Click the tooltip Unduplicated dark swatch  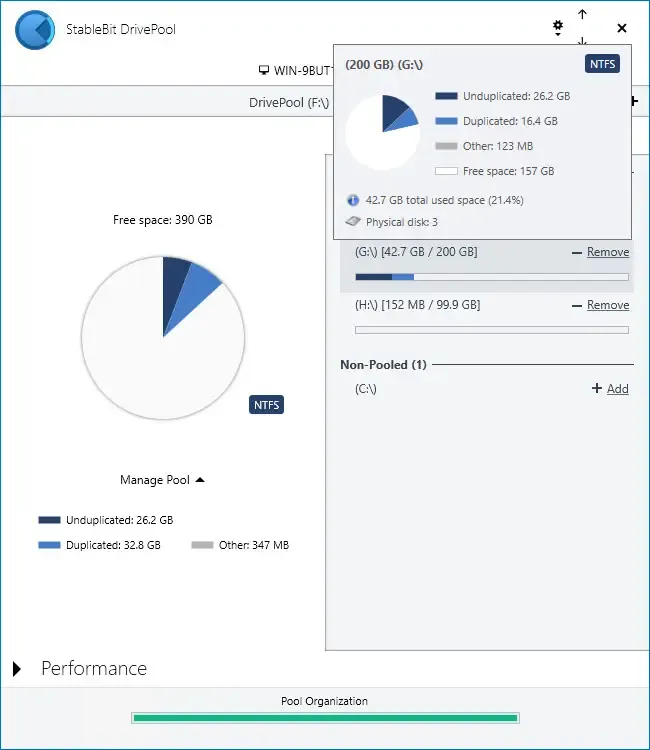[446, 96]
